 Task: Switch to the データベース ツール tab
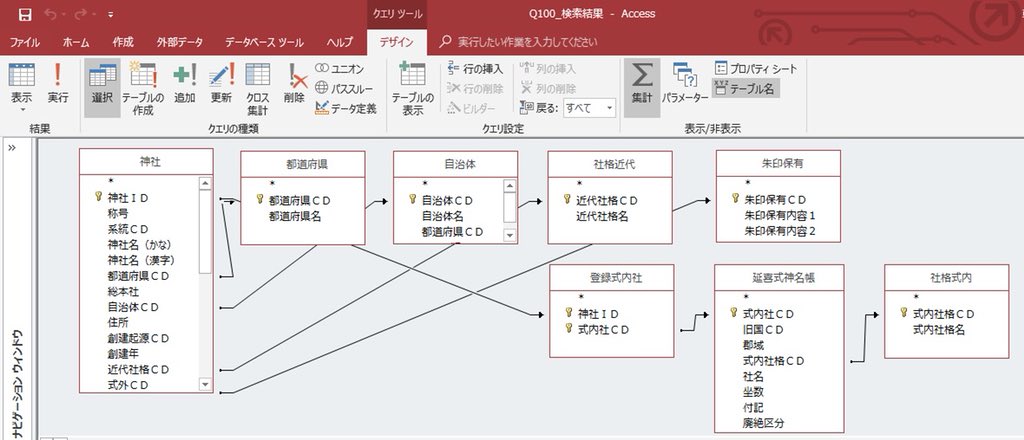click(x=264, y=42)
